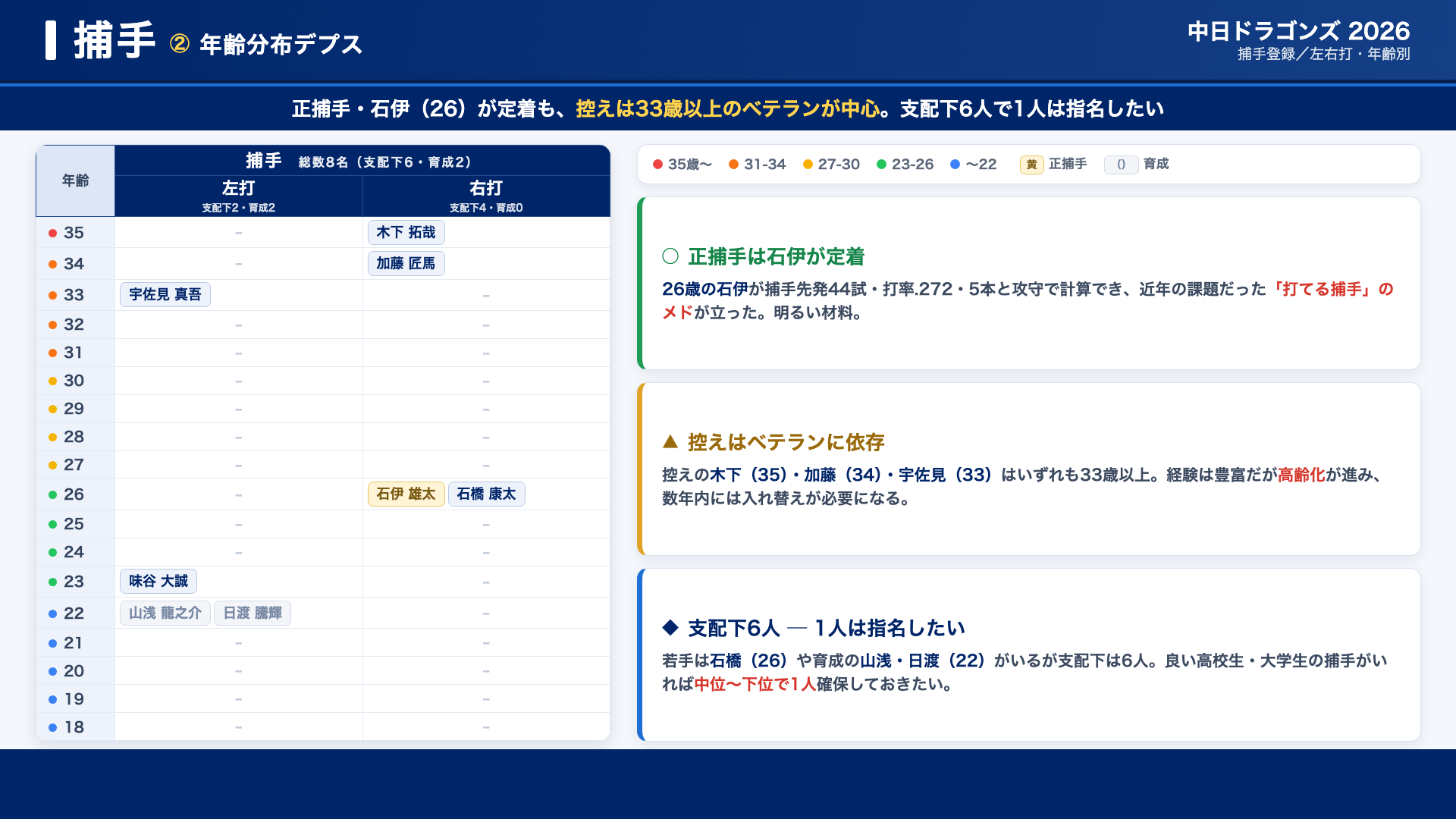Click the yellow 控えは33歳以上のベテランが中心 text
Screen dimensions: 1456x819
tap(728, 108)
